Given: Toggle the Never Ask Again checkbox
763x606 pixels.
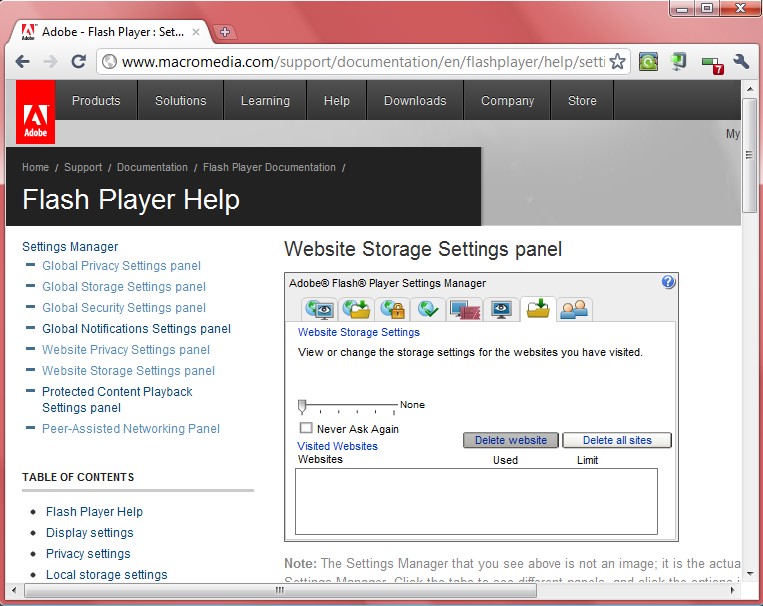Looking at the screenshot, I should click(x=306, y=428).
